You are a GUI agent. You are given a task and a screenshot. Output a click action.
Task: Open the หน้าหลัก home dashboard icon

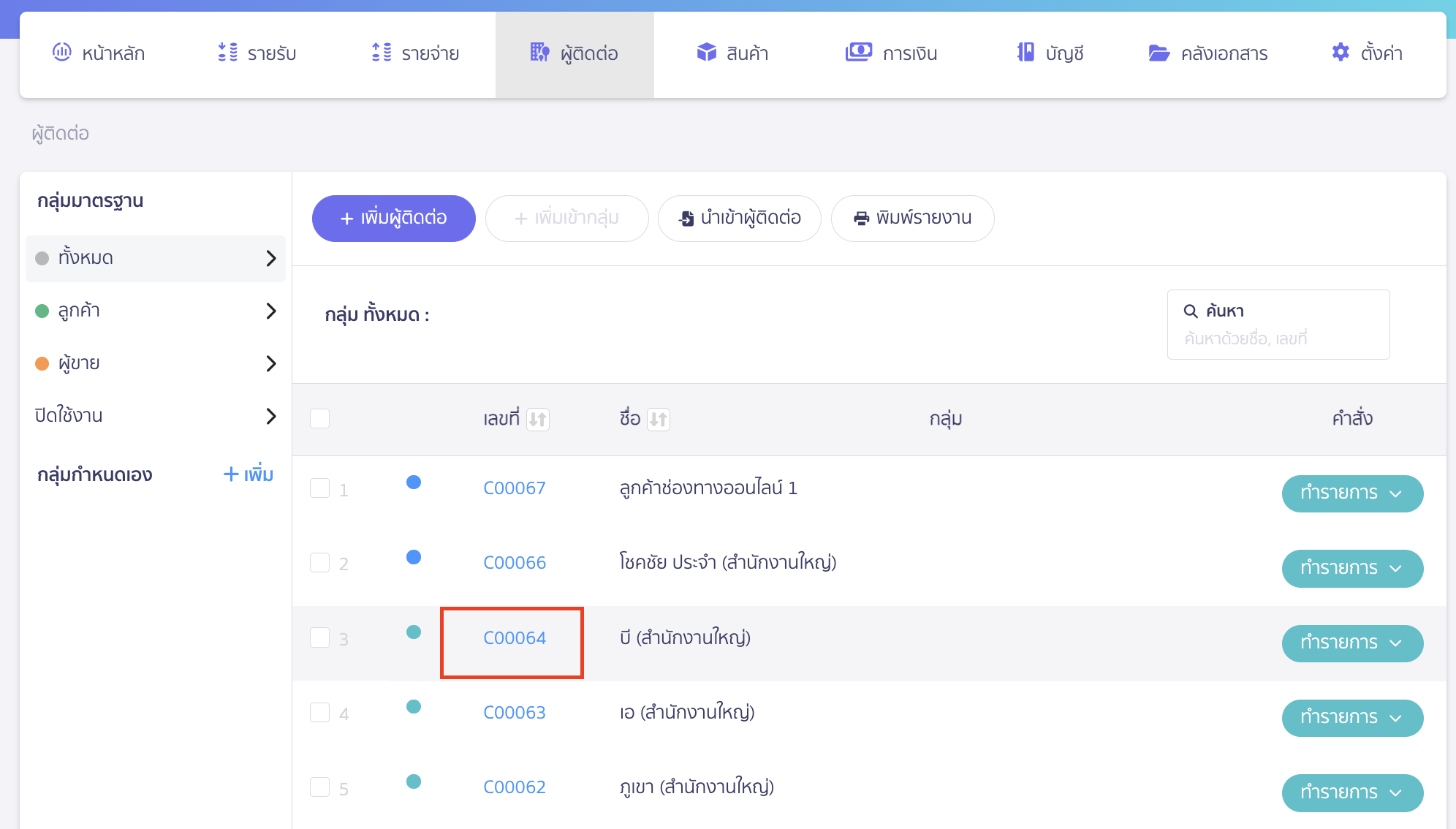[62, 52]
